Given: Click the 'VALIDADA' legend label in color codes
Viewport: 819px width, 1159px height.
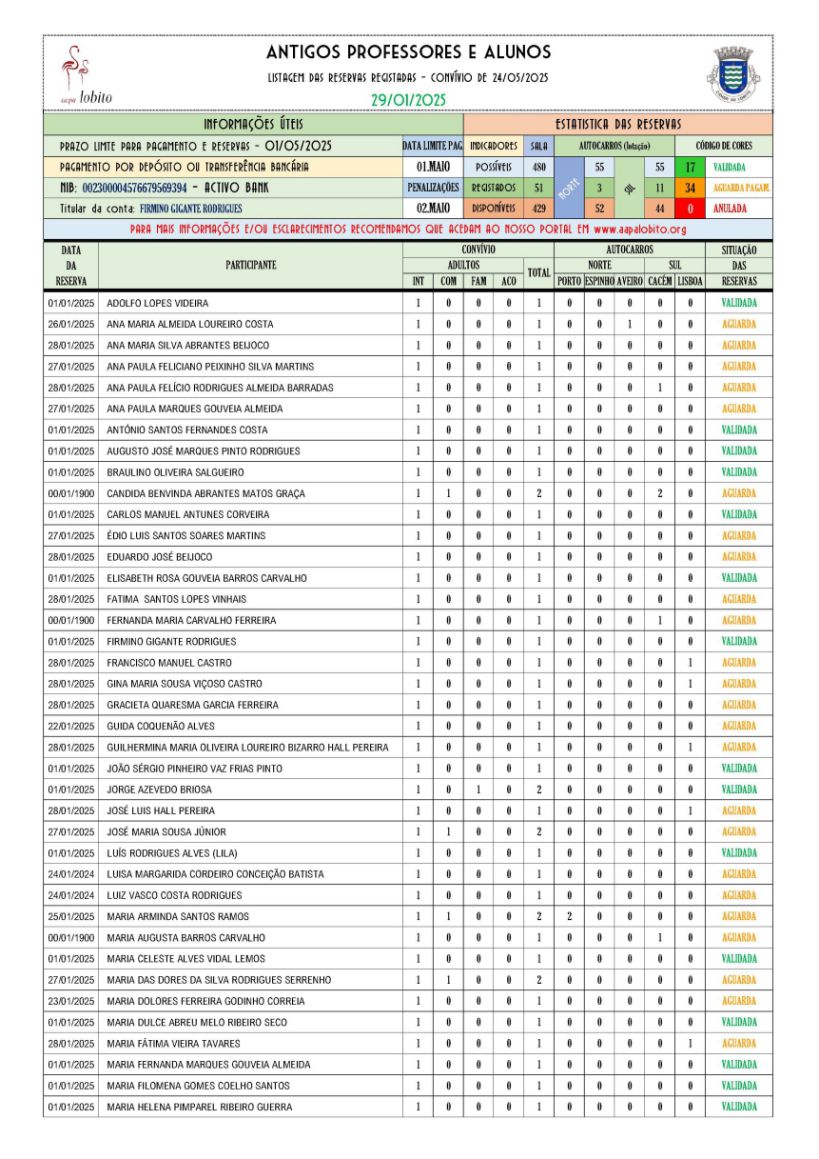Looking at the screenshot, I should point(729,167).
